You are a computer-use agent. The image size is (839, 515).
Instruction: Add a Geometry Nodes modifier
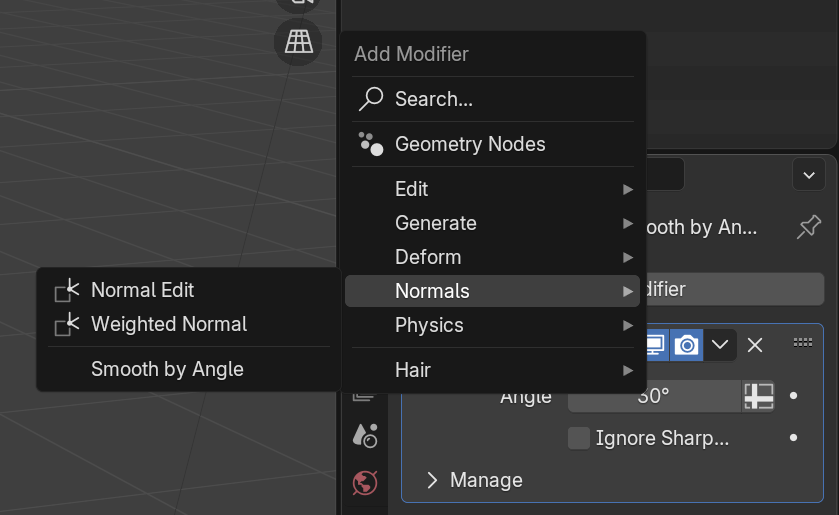pos(492,144)
